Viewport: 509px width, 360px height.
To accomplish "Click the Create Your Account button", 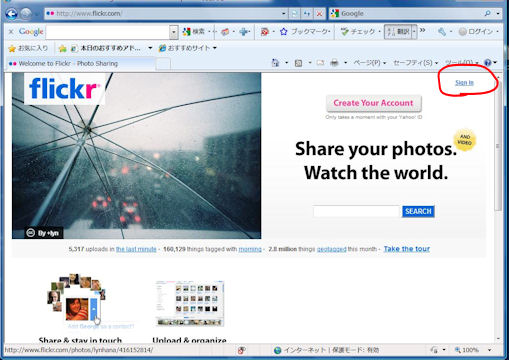I will pos(373,103).
